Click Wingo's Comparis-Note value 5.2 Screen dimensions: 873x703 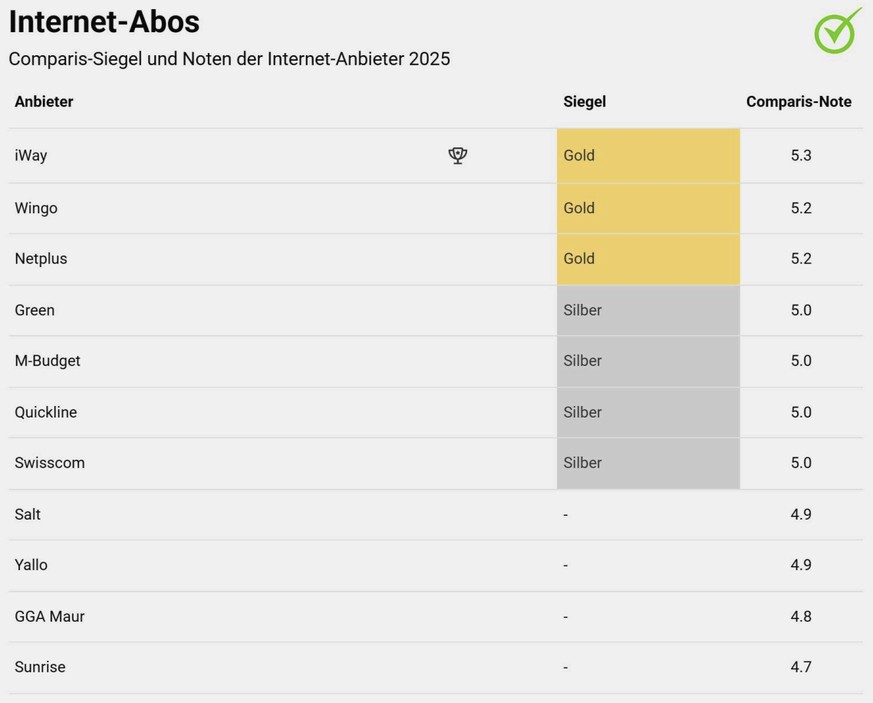[801, 208]
